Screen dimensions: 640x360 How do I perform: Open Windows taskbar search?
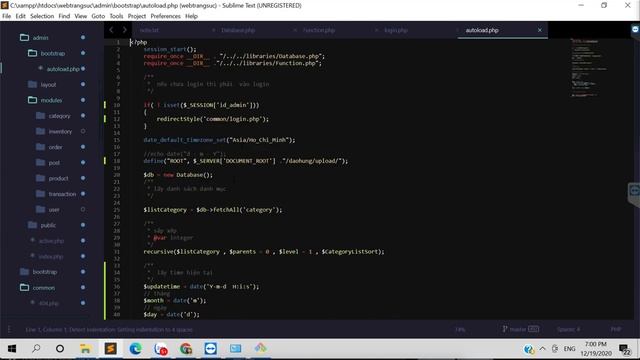(36, 349)
